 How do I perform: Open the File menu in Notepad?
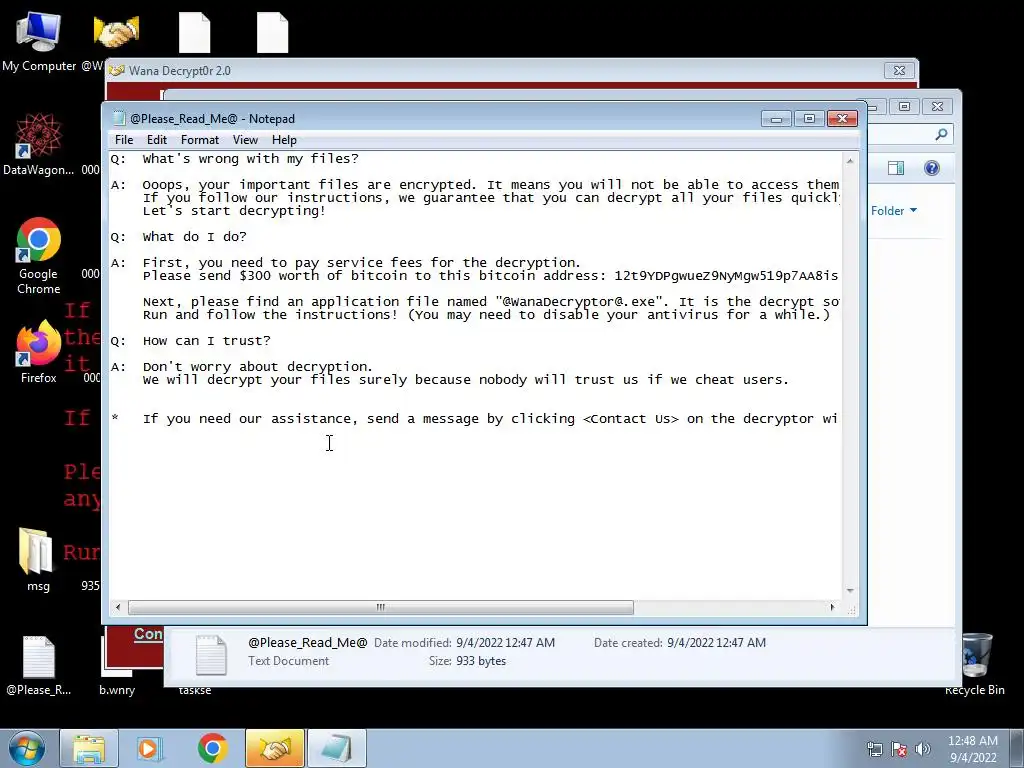pos(124,140)
